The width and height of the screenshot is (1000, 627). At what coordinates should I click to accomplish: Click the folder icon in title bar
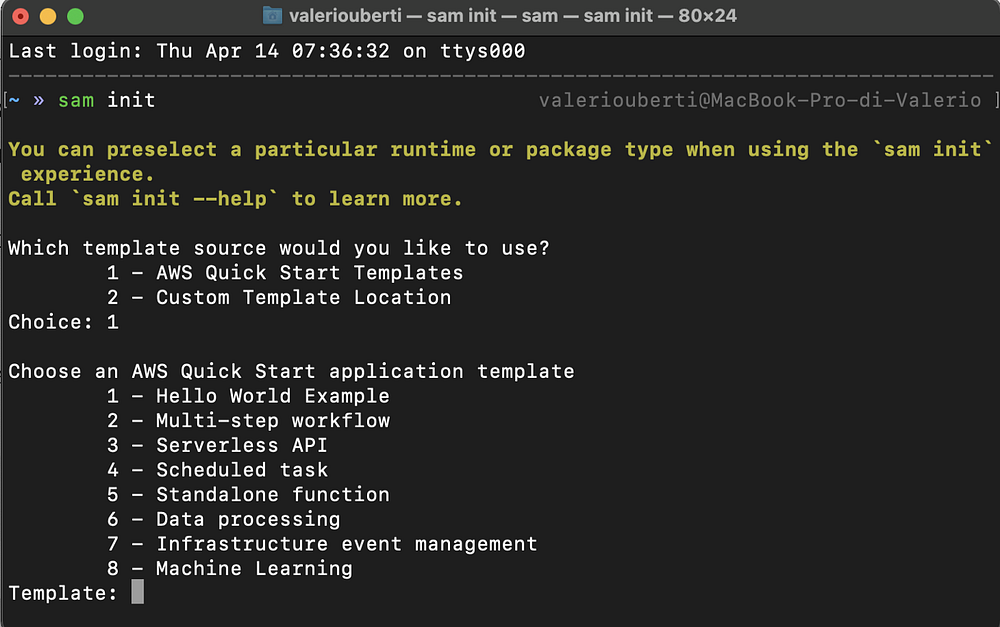tap(271, 16)
